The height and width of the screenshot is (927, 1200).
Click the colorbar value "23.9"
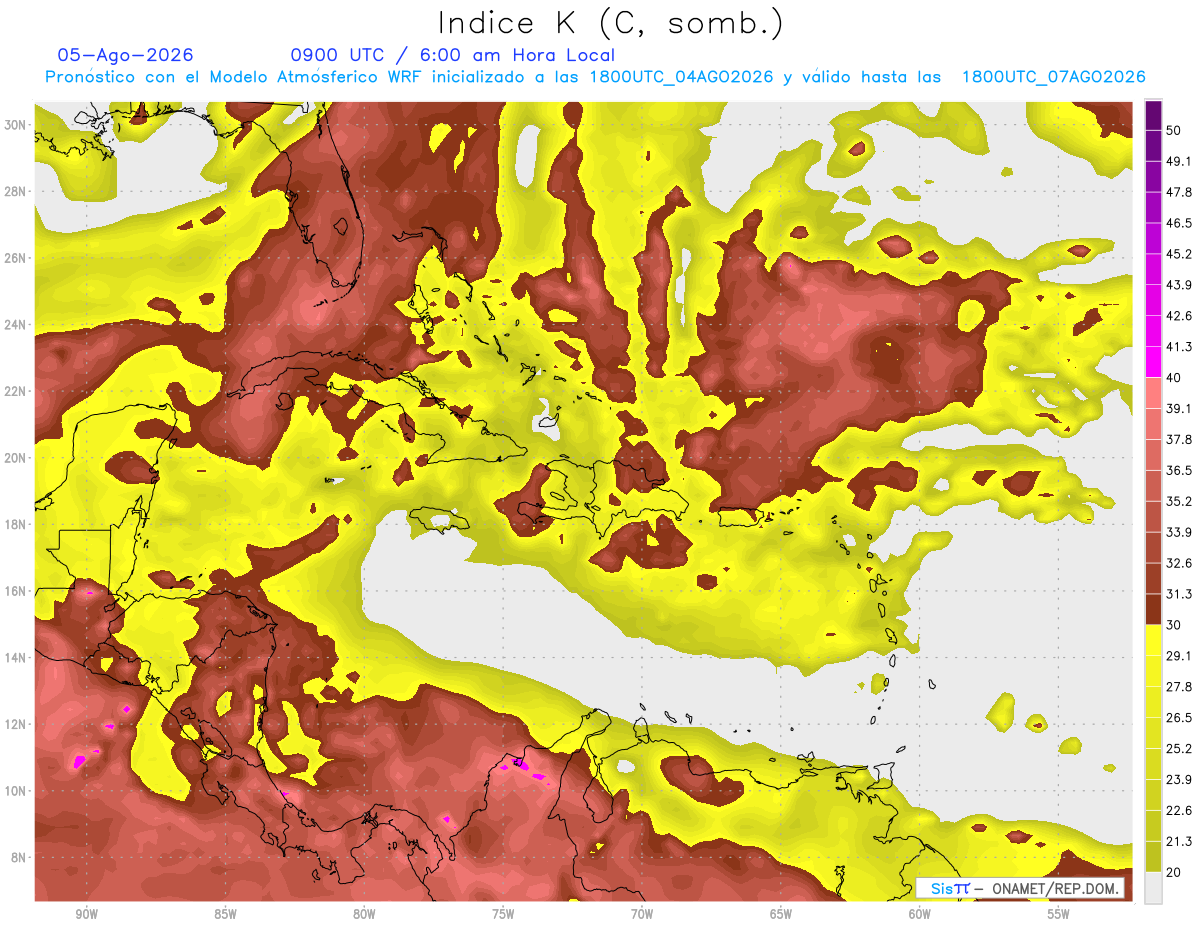[x=1178, y=780]
